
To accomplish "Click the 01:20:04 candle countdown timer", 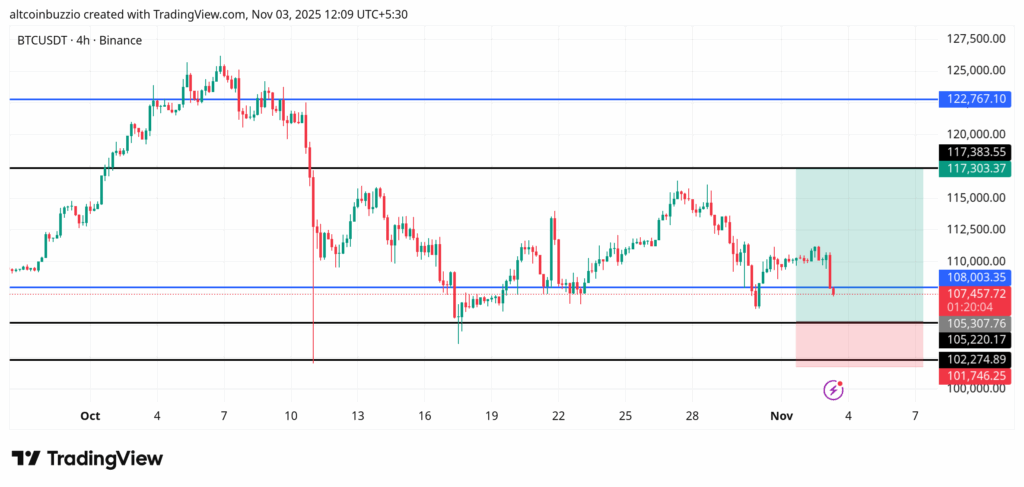I will [x=974, y=308].
